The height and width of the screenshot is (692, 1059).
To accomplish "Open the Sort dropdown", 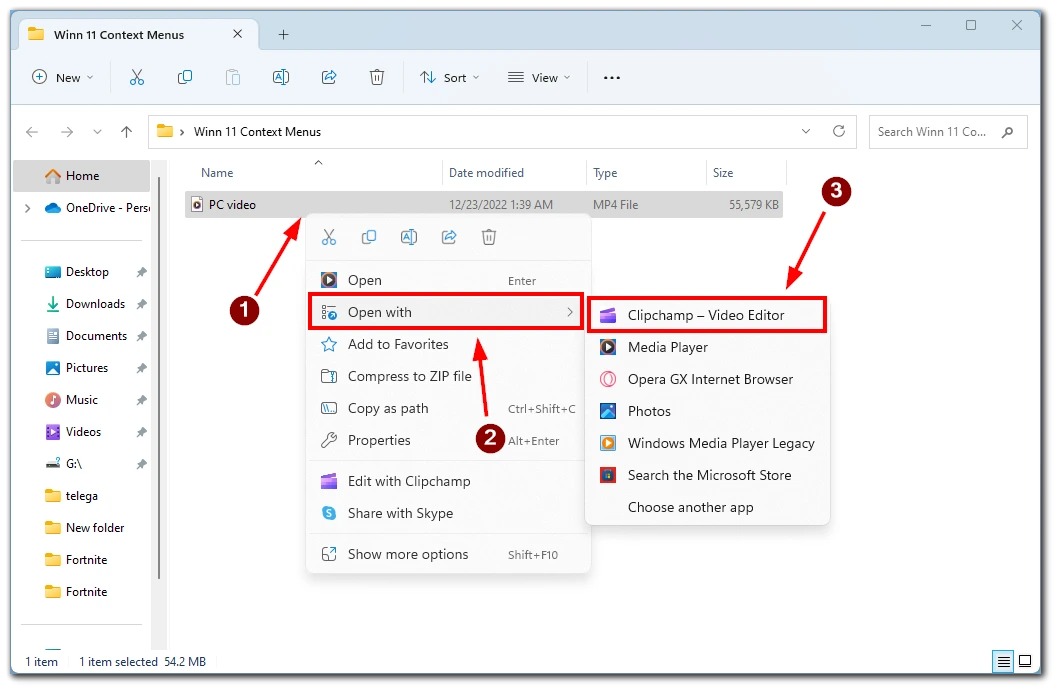I will pos(450,78).
